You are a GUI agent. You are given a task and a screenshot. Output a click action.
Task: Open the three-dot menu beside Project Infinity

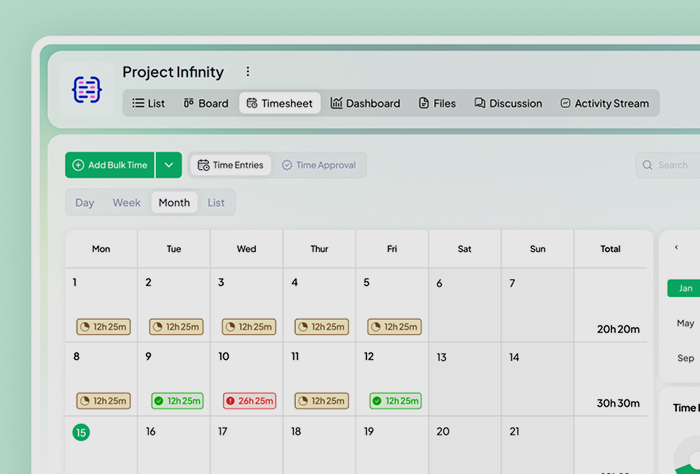(248, 71)
